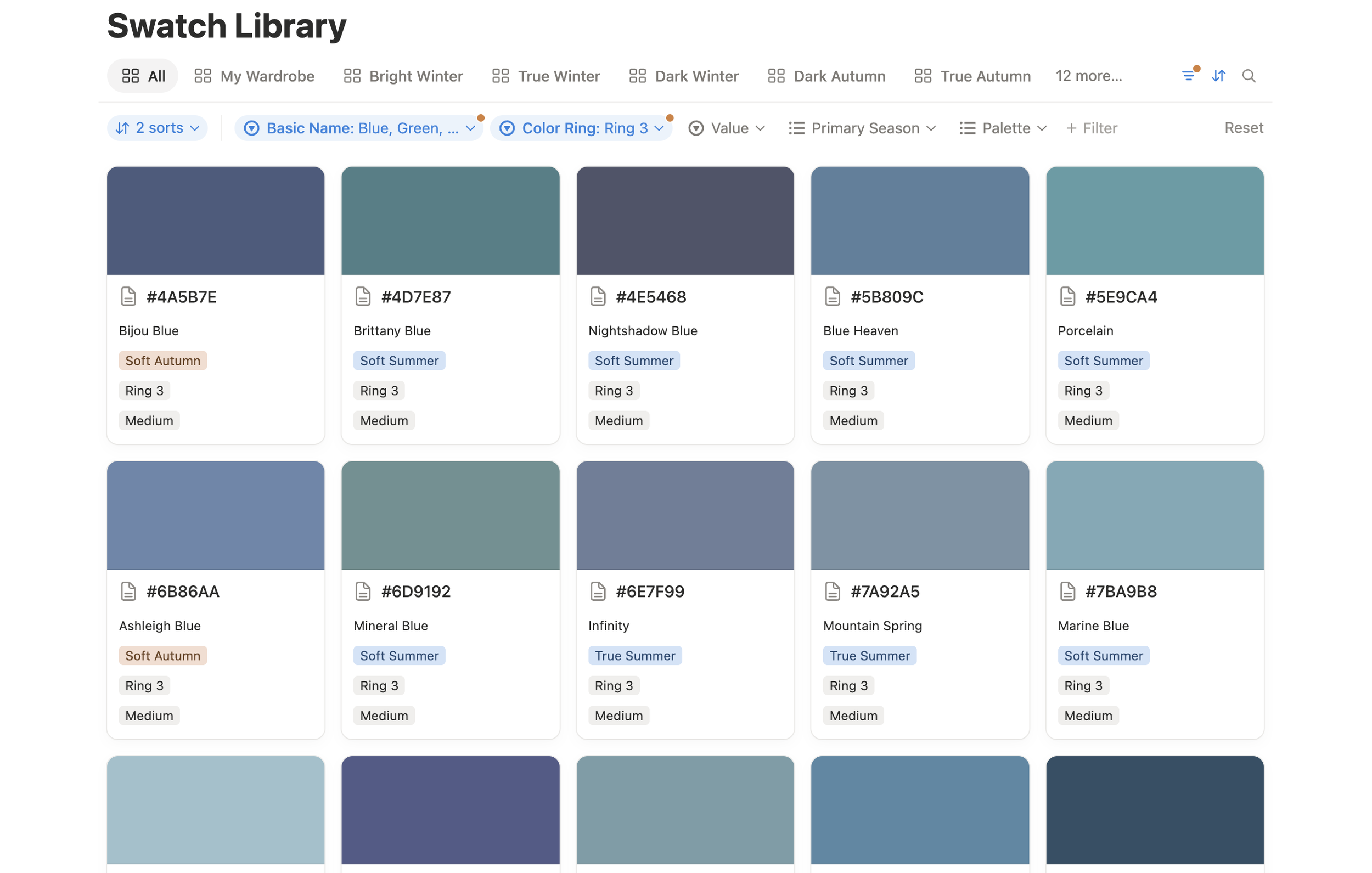1372x873 pixels.
Task: Expand the Basic Name filter dropdown
Action: (x=359, y=128)
